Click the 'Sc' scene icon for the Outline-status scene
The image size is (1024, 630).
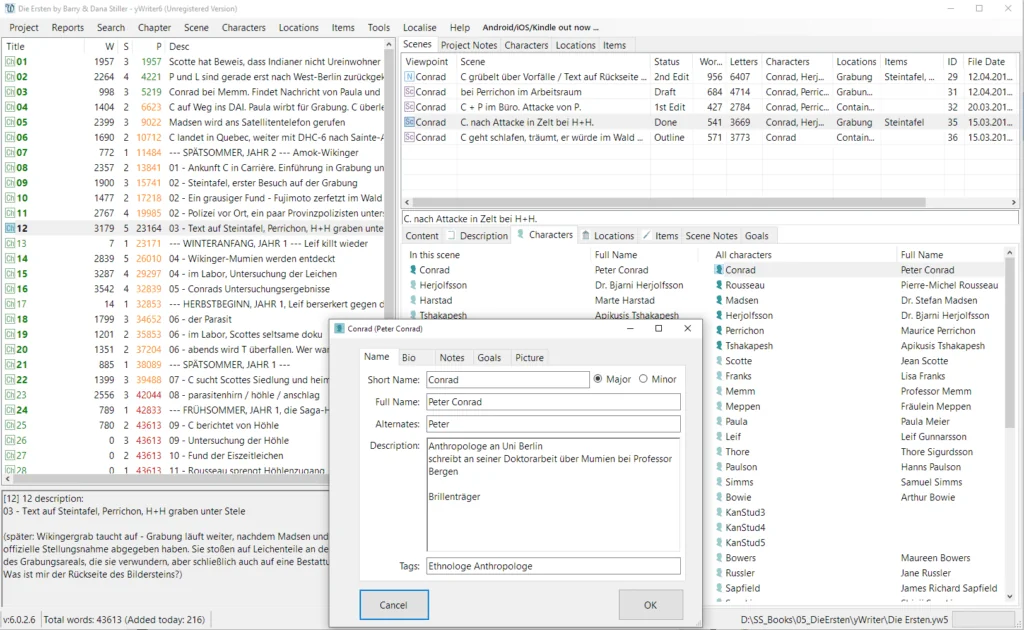409,137
